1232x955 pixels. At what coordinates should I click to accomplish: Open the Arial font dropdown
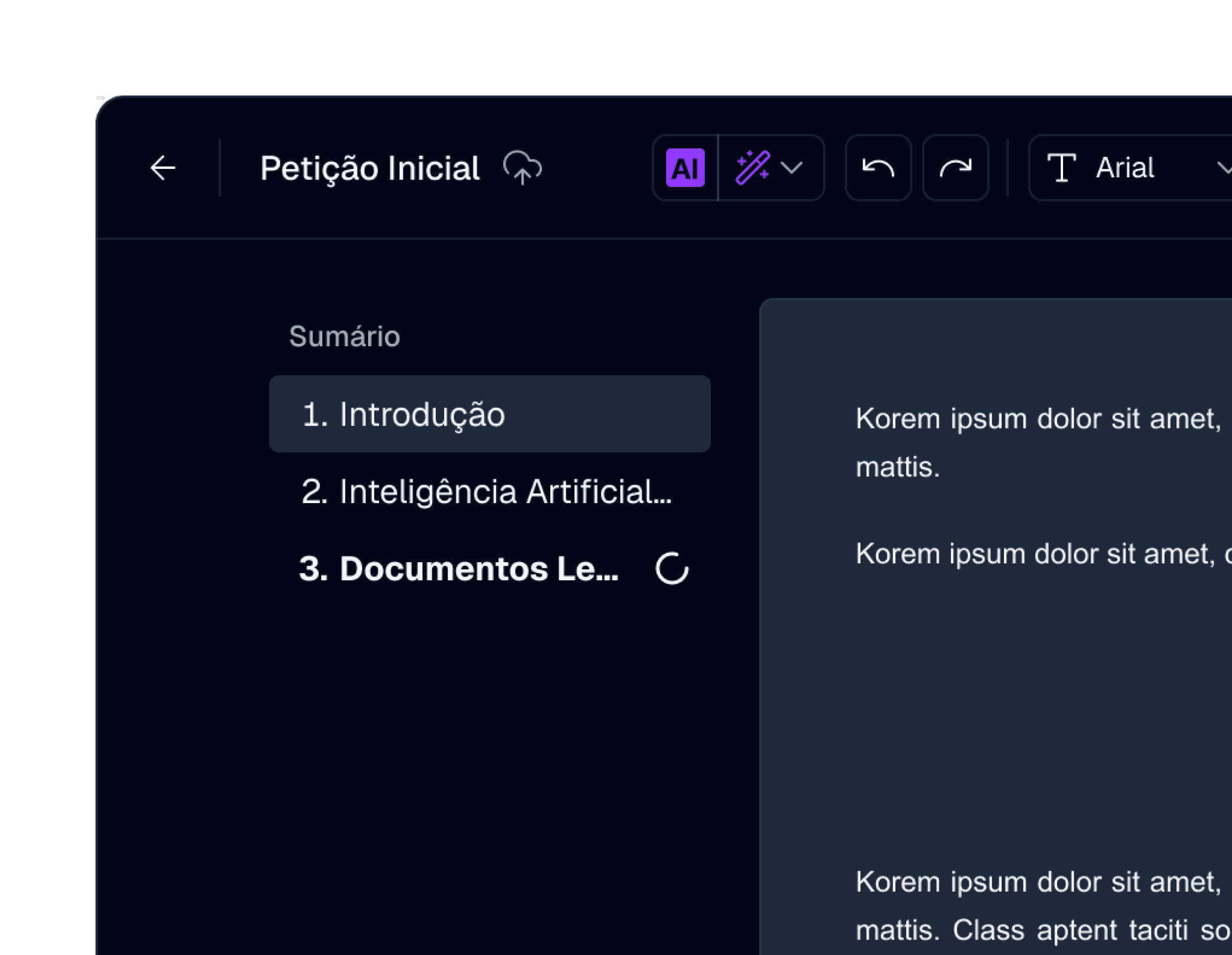[1125, 168]
